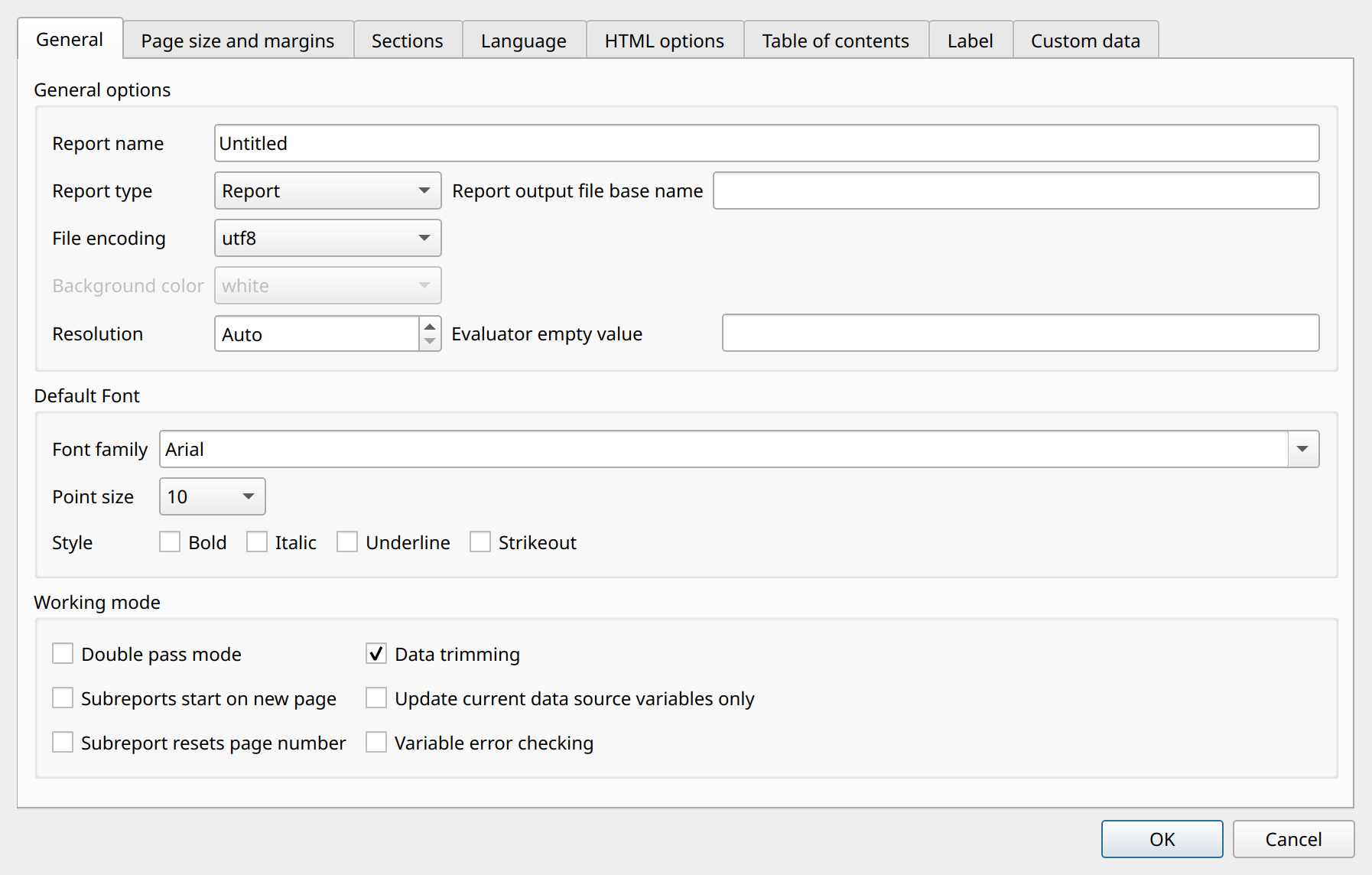Increase Resolution with the up arrow
The width and height of the screenshot is (1372, 875).
click(x=430, y=326)
